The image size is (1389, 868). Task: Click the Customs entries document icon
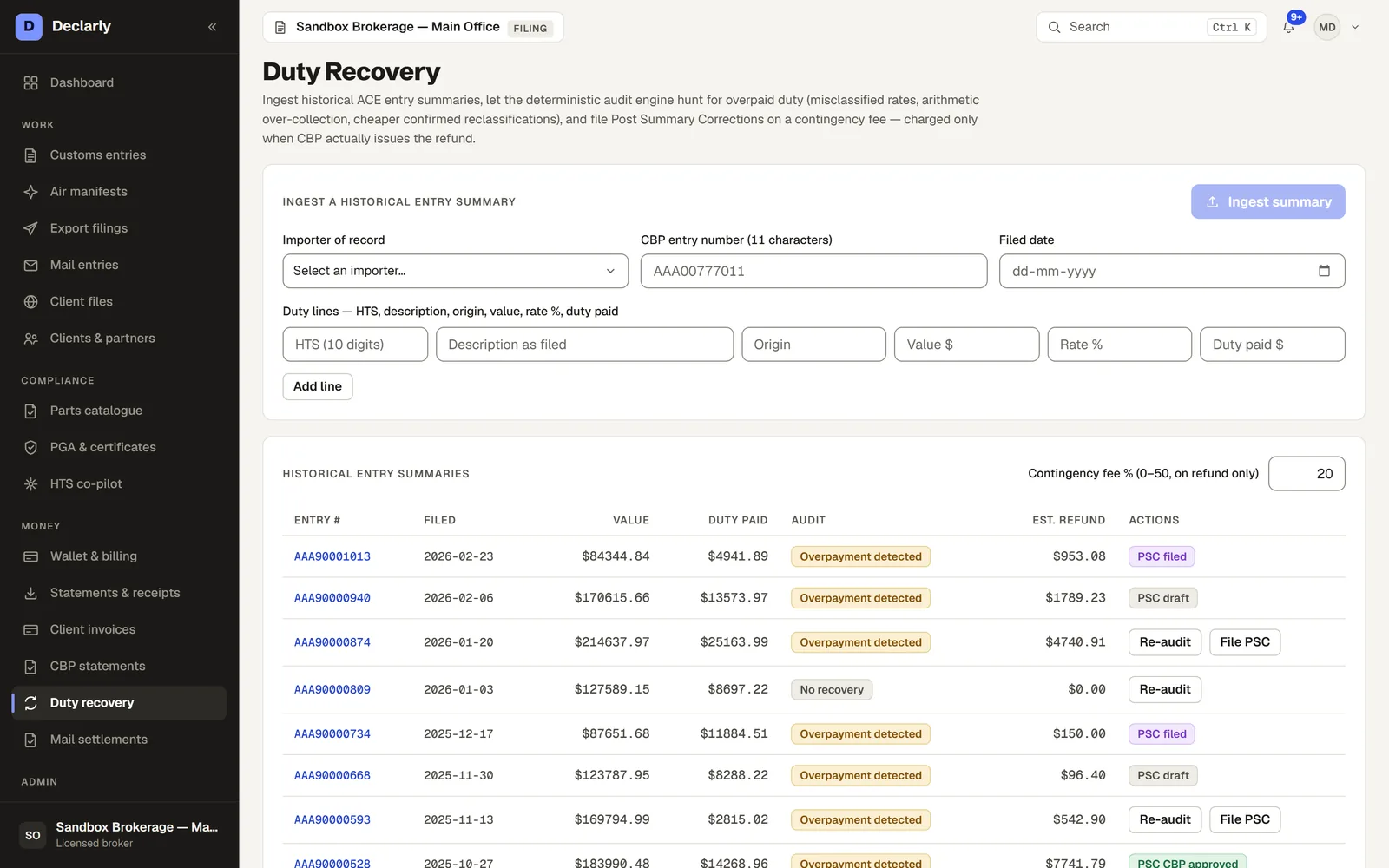(30, 155)
